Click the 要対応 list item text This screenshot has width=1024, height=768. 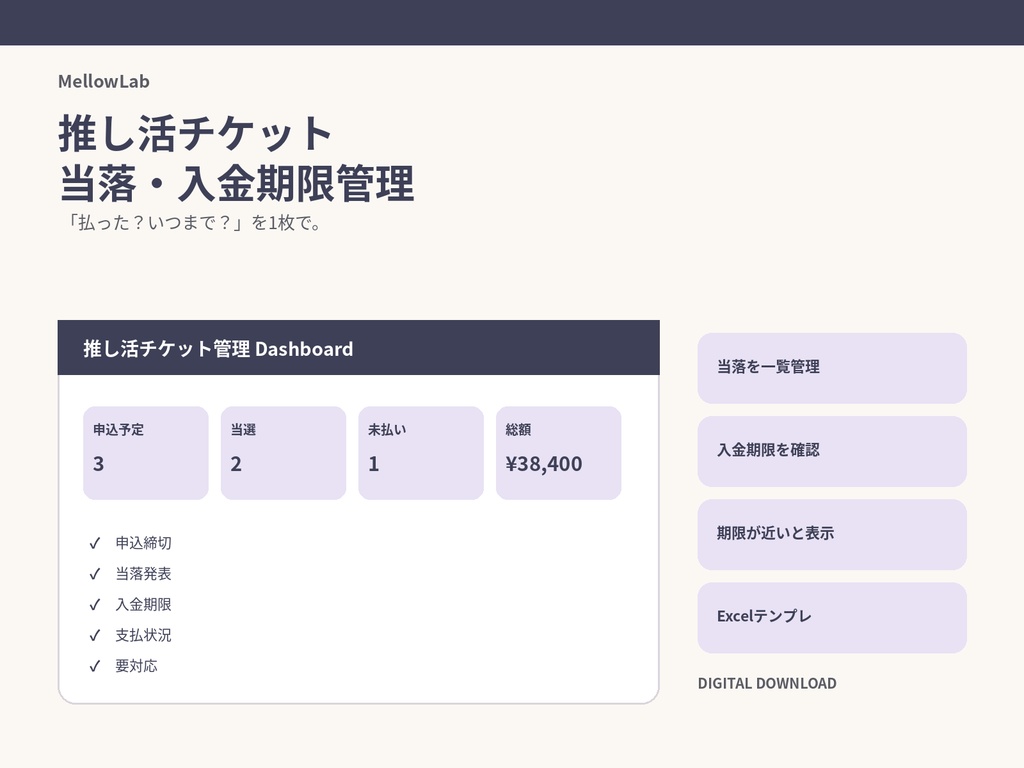point(136,666)
